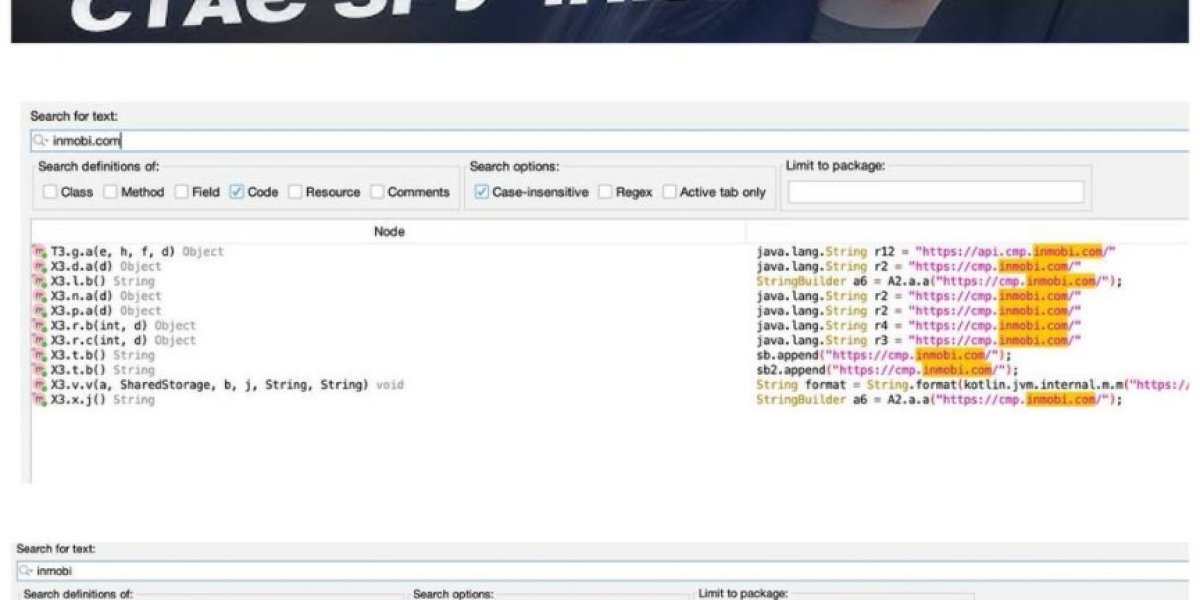Image resolution: width=1200 pixels, height=600 pixels.
Task: Click the Node column header
Action: point(389,232)
